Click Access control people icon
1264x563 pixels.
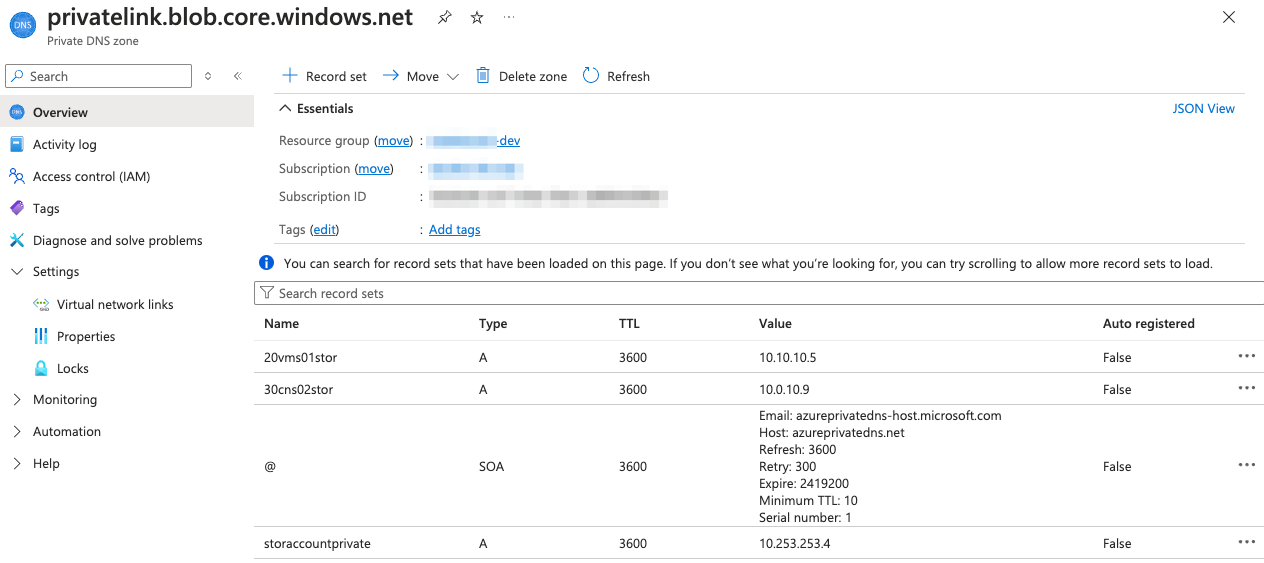[16, 176]
